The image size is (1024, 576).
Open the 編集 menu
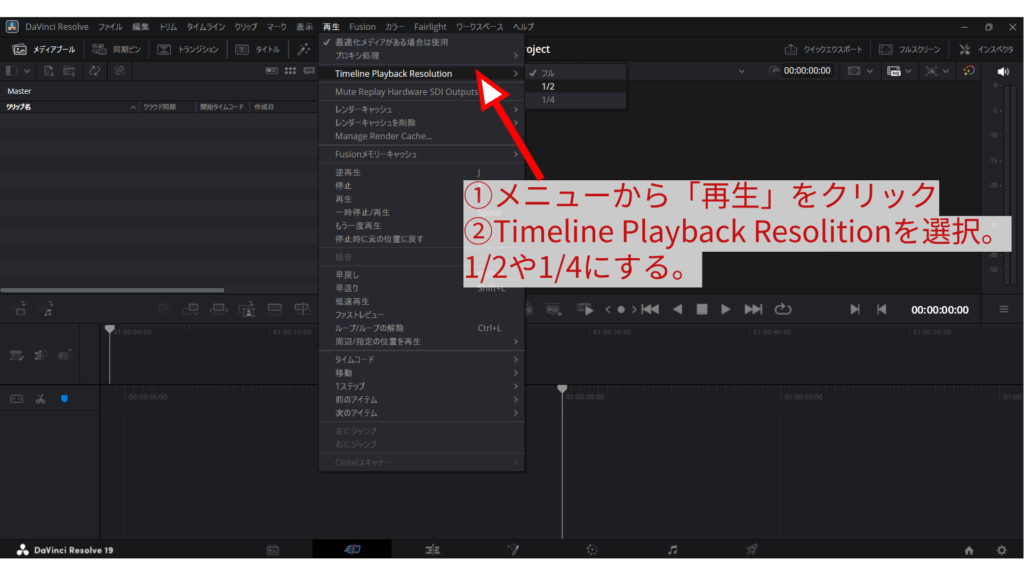coord(140,27)
